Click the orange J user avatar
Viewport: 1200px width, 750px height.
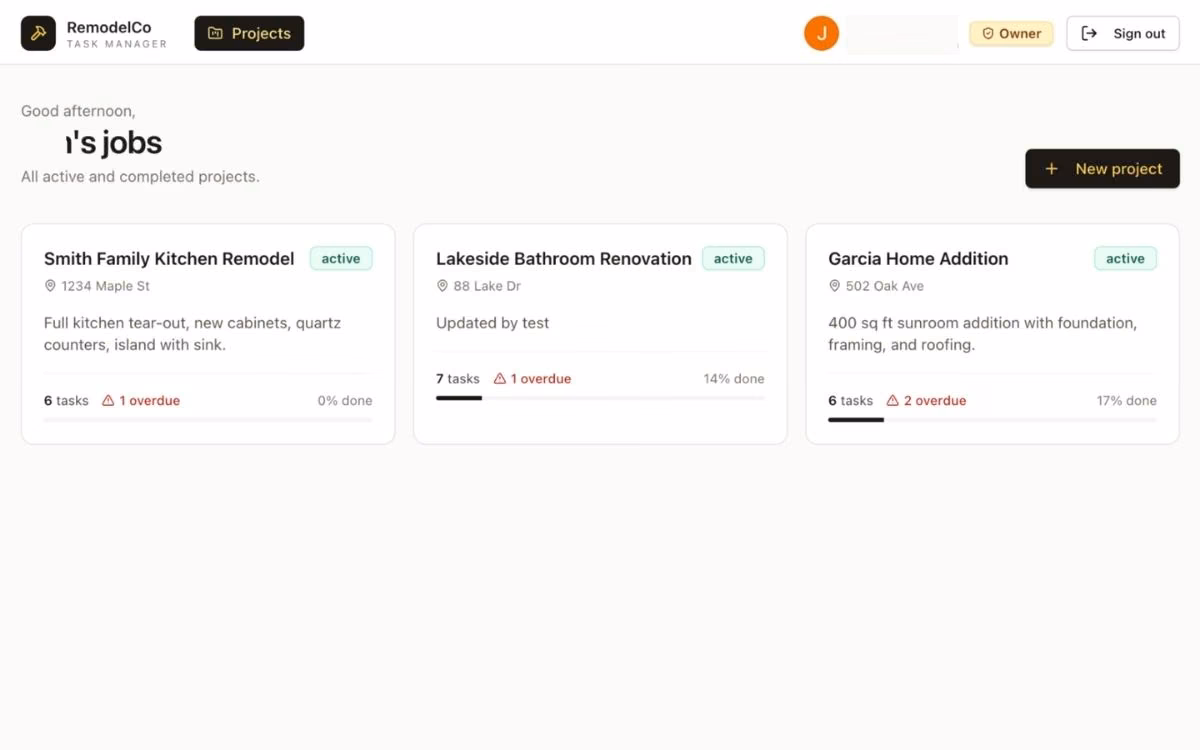point(821,33)
